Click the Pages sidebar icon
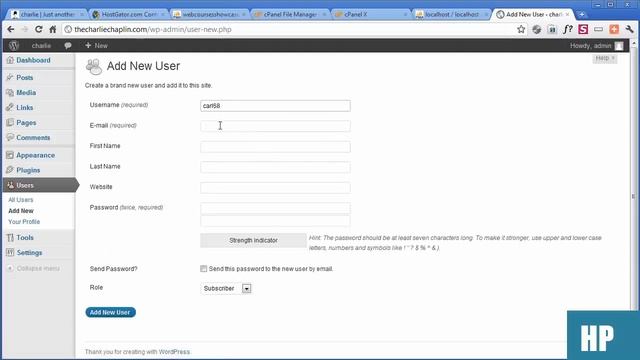 pyautogui.click(x=10, y=122)
